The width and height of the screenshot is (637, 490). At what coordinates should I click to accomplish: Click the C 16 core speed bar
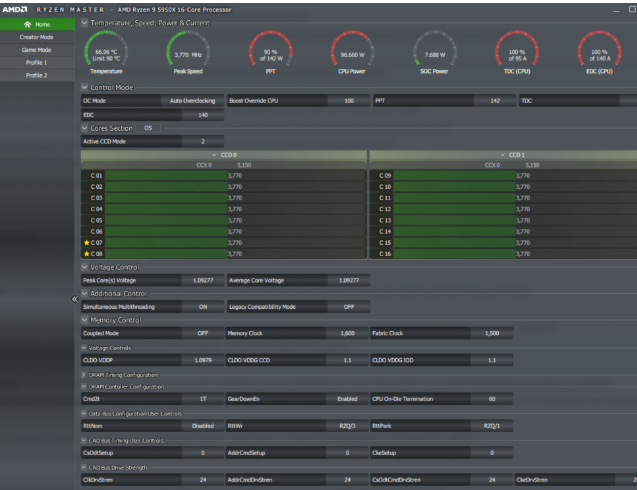coord(515,254)
